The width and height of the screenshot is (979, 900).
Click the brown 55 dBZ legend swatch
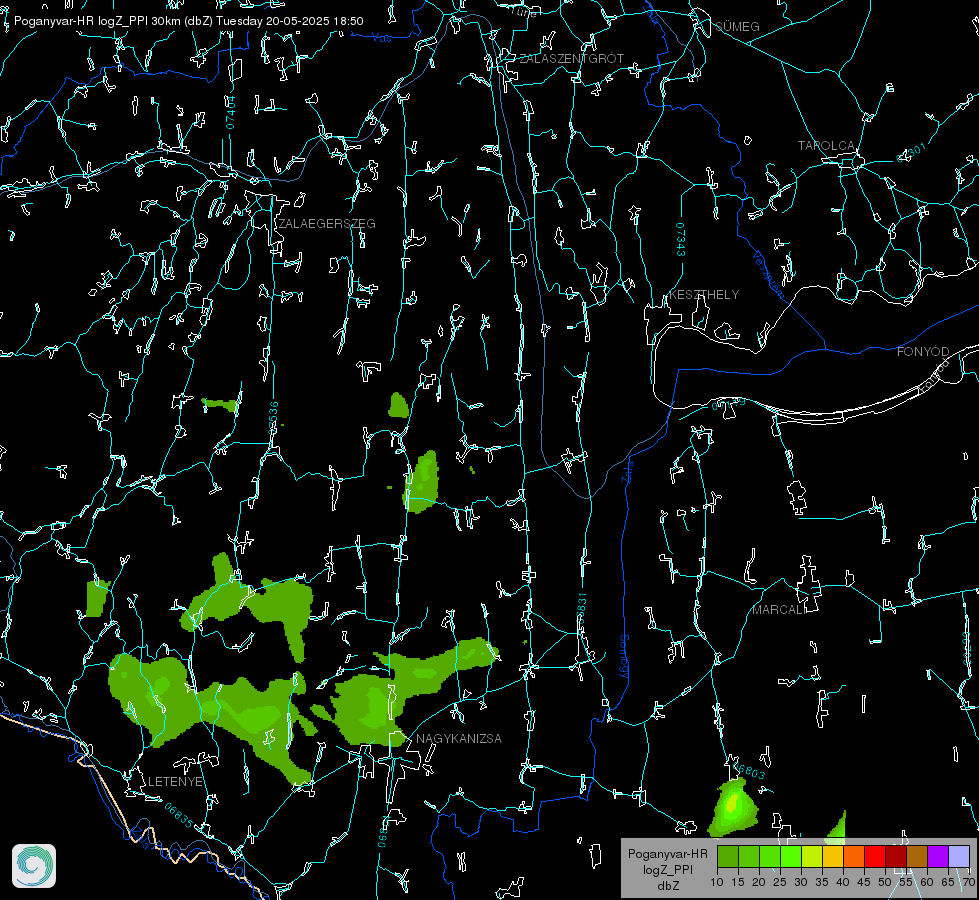pos(917,856)
